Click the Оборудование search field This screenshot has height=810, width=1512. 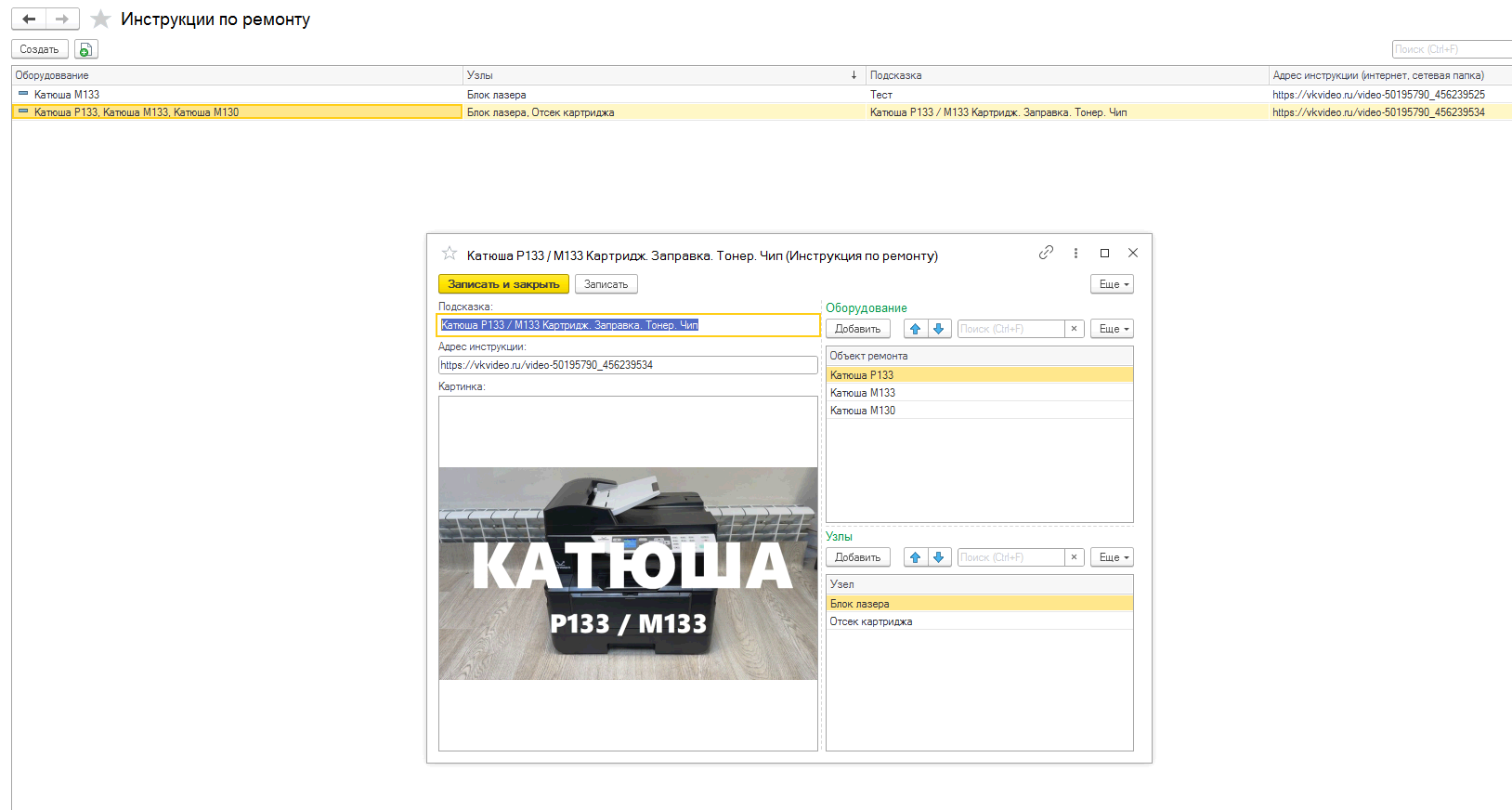[x=1010, y=329]
